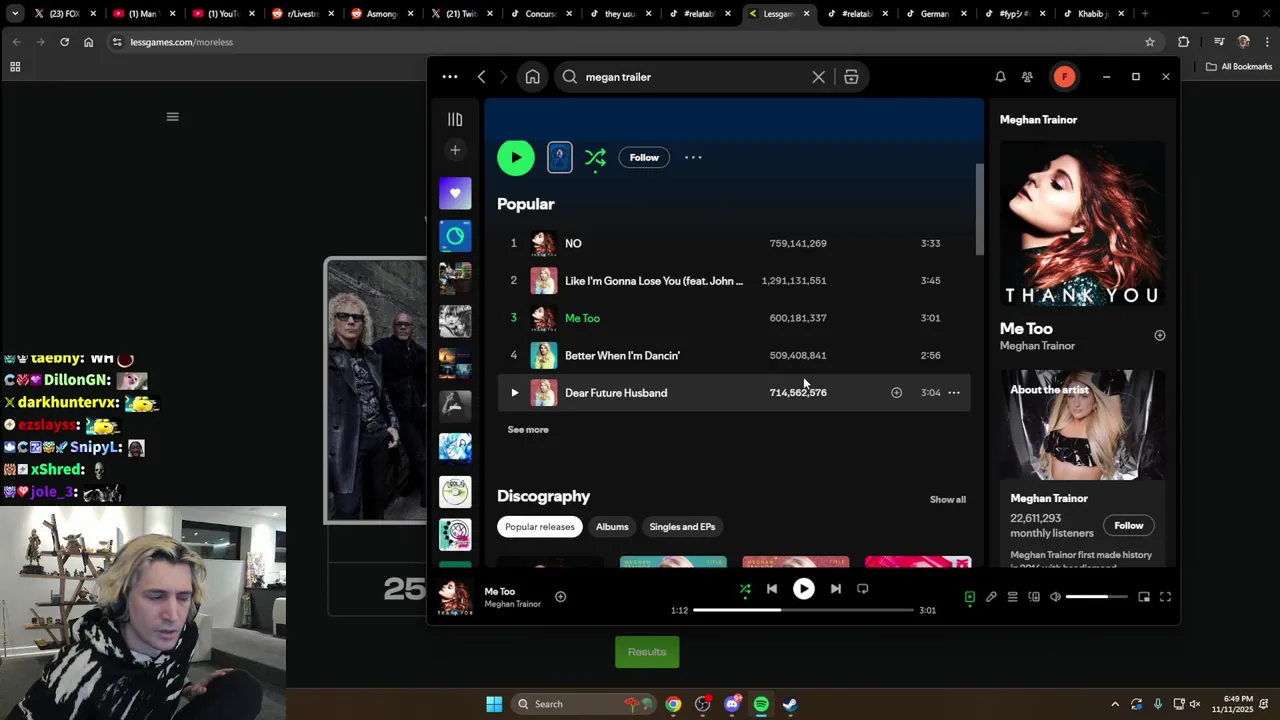Open the Spotify Home page
The width and height of the screenshot is (1280, 720).
coord(532,77)
